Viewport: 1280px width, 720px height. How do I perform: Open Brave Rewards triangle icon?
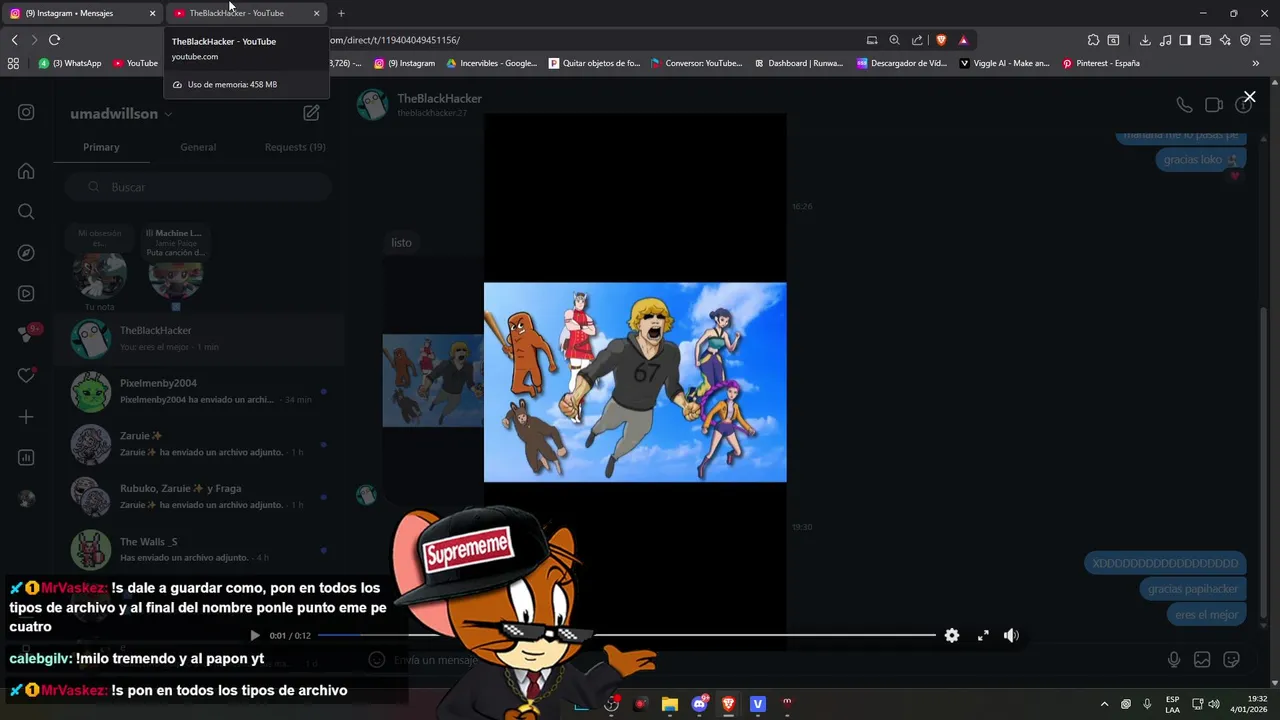[963, 40]
